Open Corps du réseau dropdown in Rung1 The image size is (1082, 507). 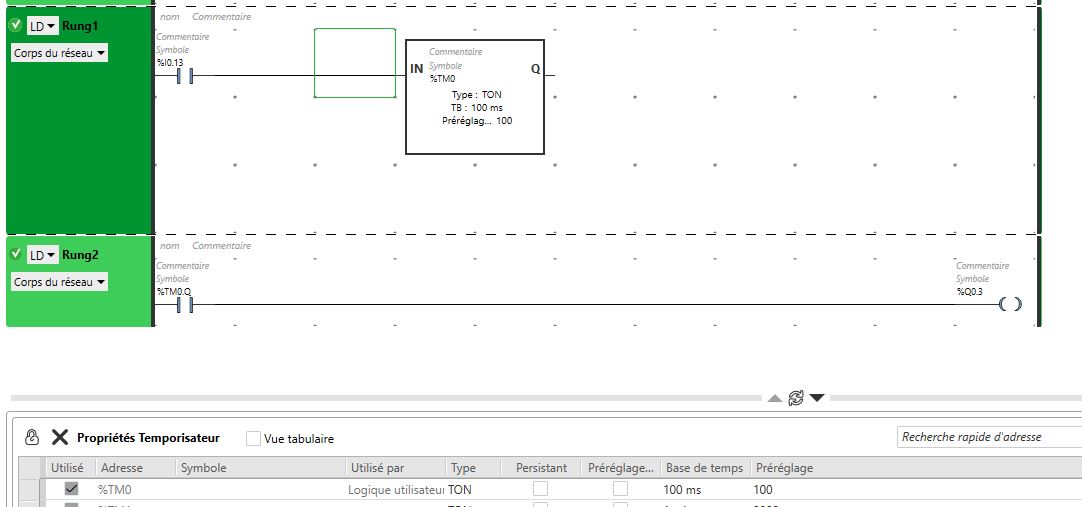click(59, 53)
